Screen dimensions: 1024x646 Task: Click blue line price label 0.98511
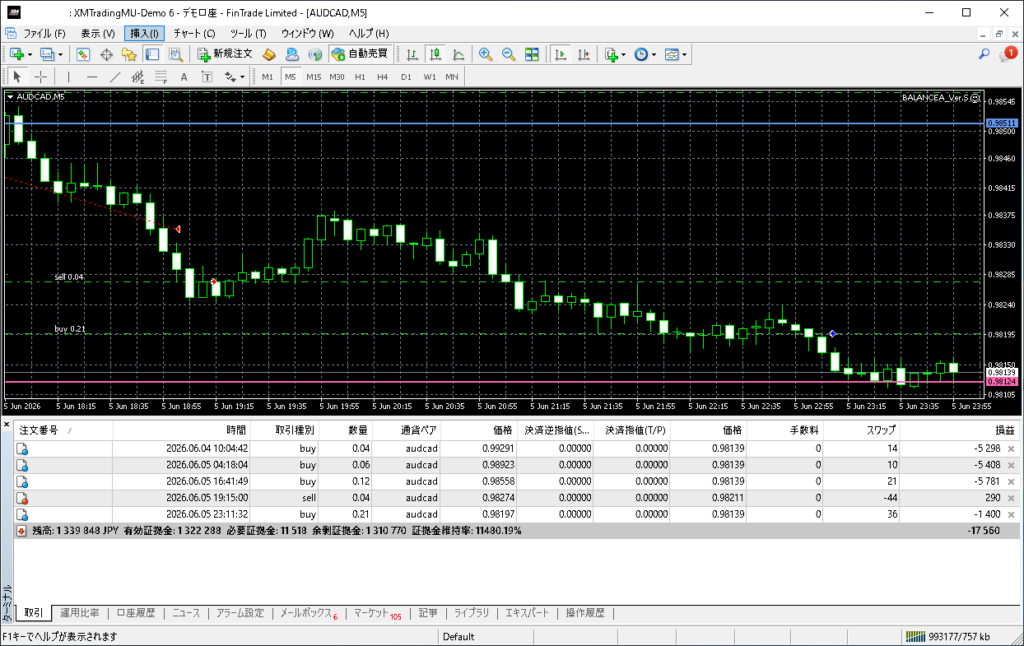[x=1002, y=123]
